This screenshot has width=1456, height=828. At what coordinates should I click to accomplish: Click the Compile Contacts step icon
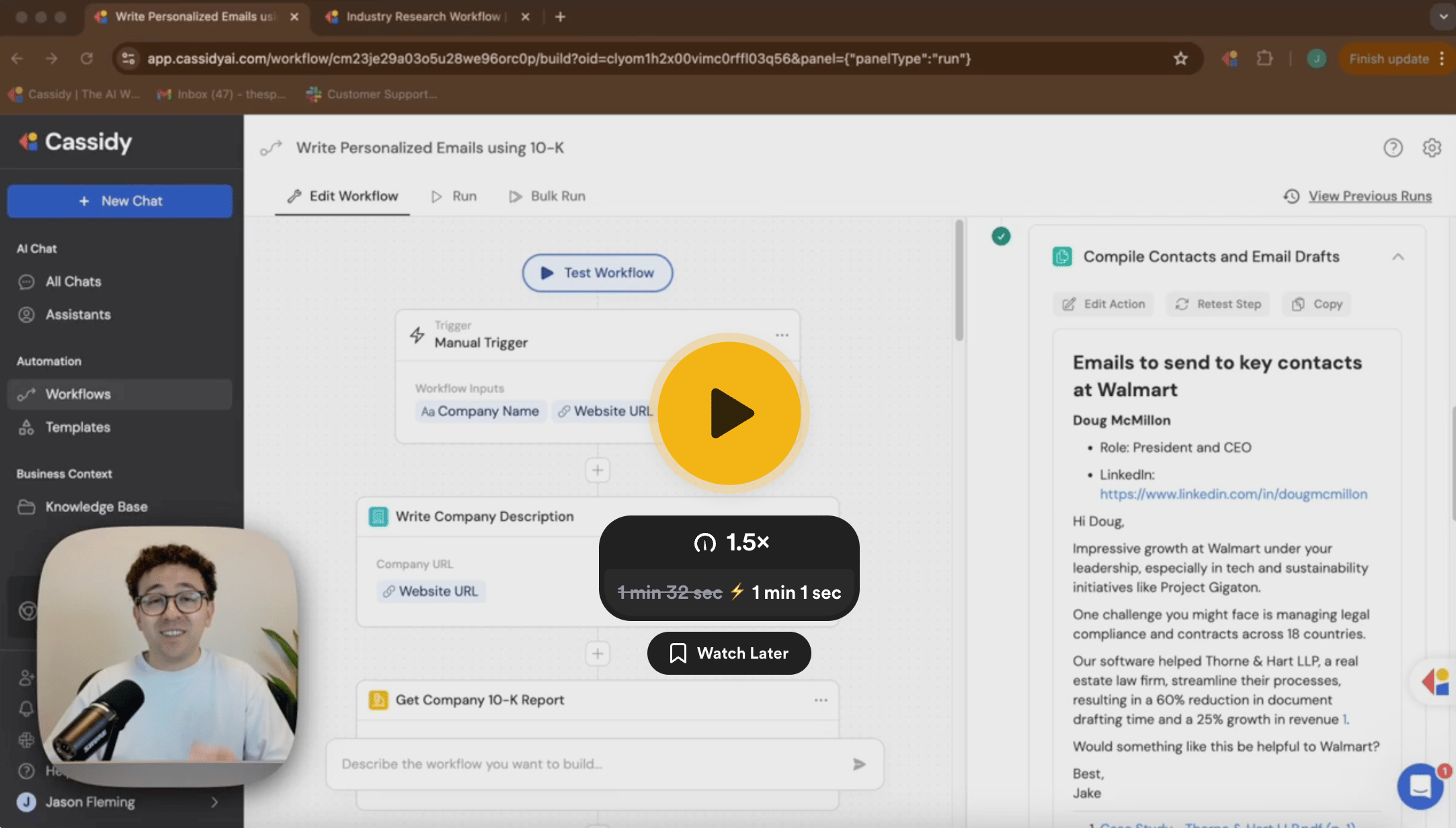(x=1062, y=257)
